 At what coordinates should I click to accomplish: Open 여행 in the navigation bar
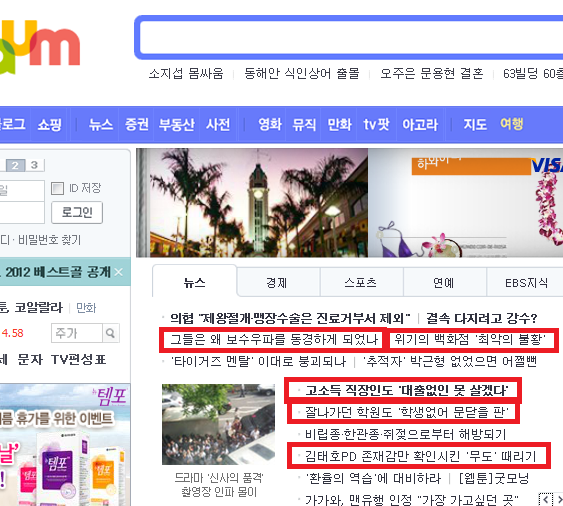coord(512,124)
